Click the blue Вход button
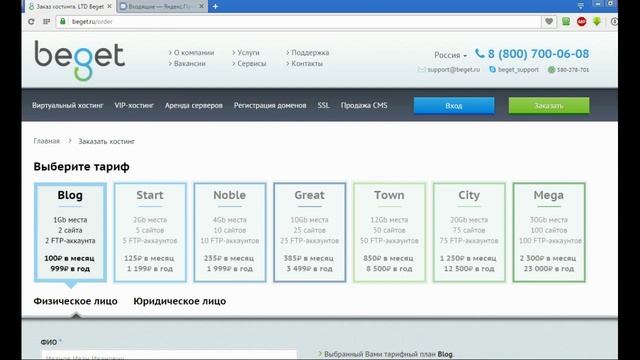The image size is (640, 360). 454,106
